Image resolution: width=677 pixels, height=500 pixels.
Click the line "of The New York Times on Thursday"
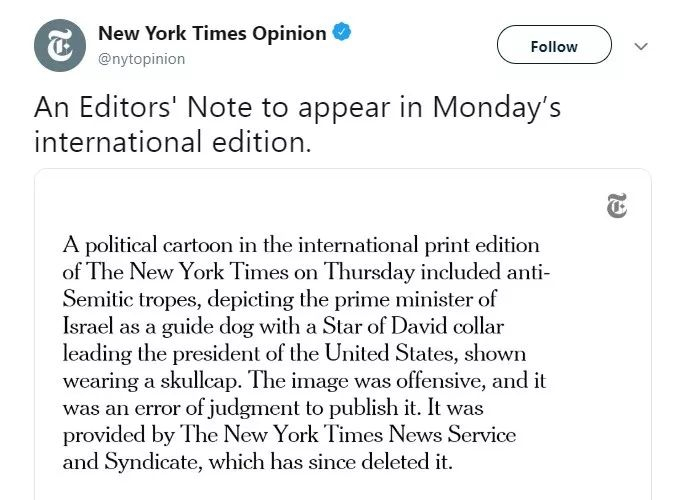(x=306, y=273)
